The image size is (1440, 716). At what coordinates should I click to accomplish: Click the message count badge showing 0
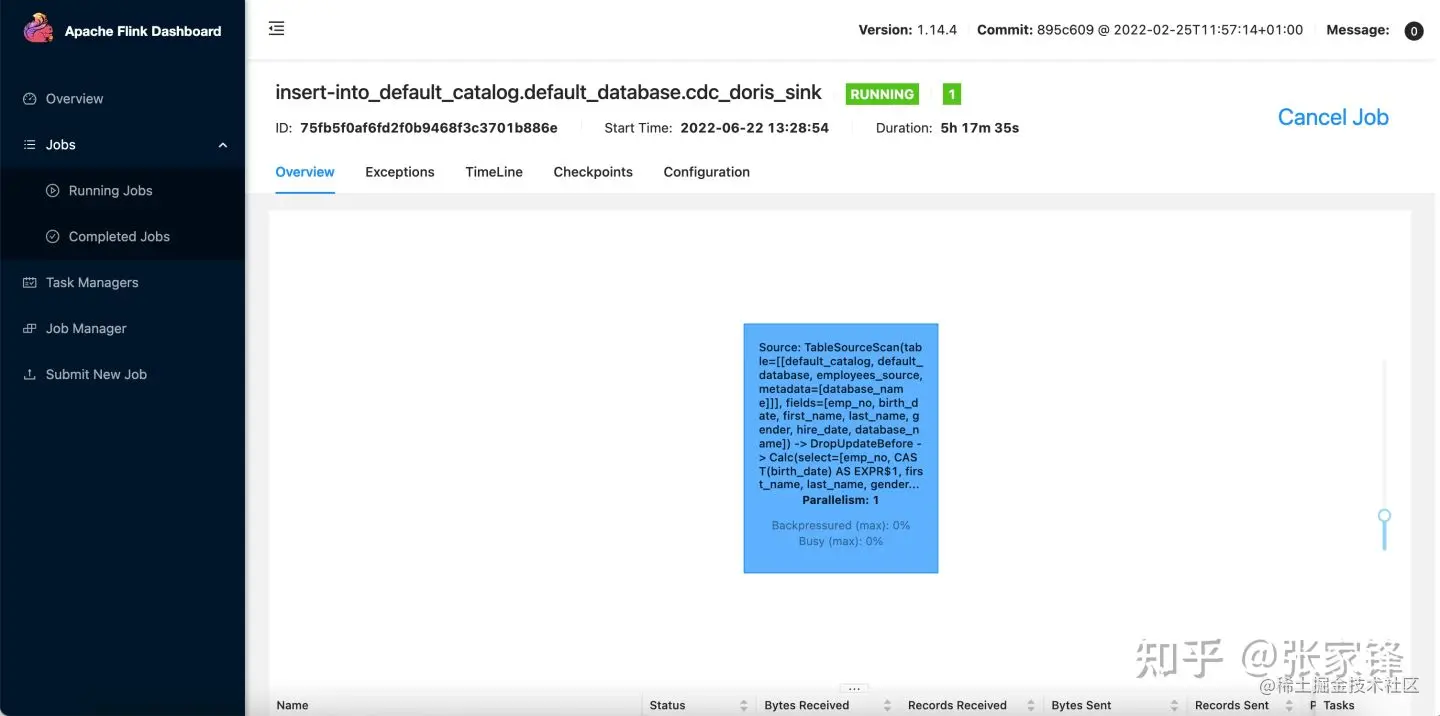point(1414,31)
